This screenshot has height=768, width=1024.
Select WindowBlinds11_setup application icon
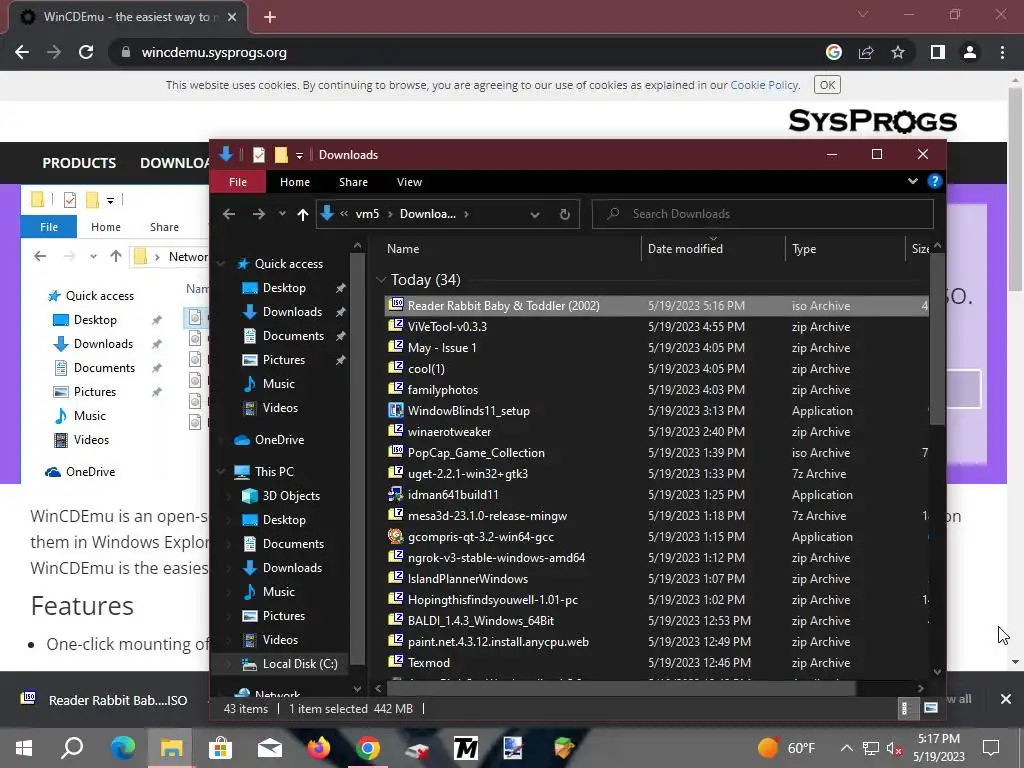tap(396, 410)
